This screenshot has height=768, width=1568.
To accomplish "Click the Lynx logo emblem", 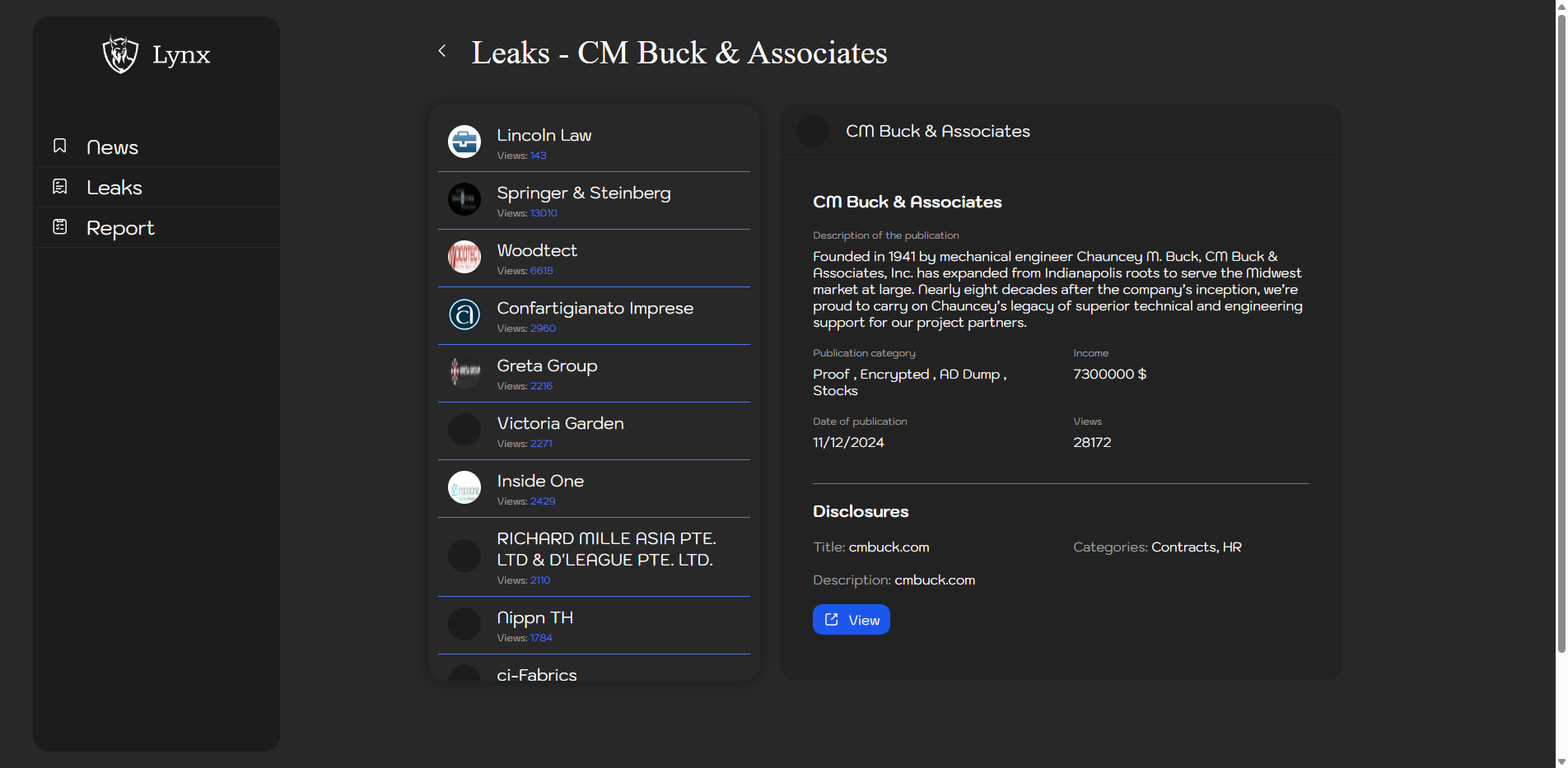I will pyautogui.click(x=120, y=54).
